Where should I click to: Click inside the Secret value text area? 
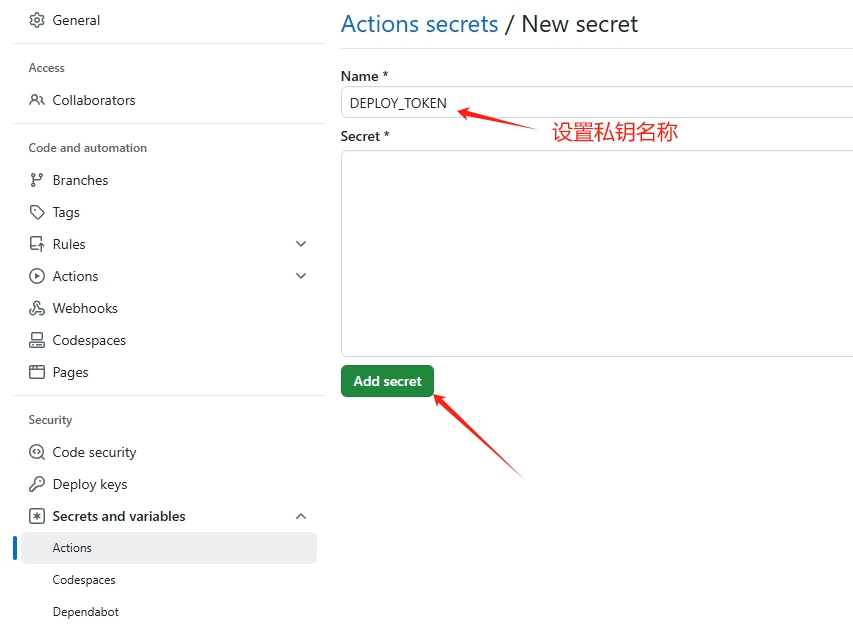click(597, 253)
